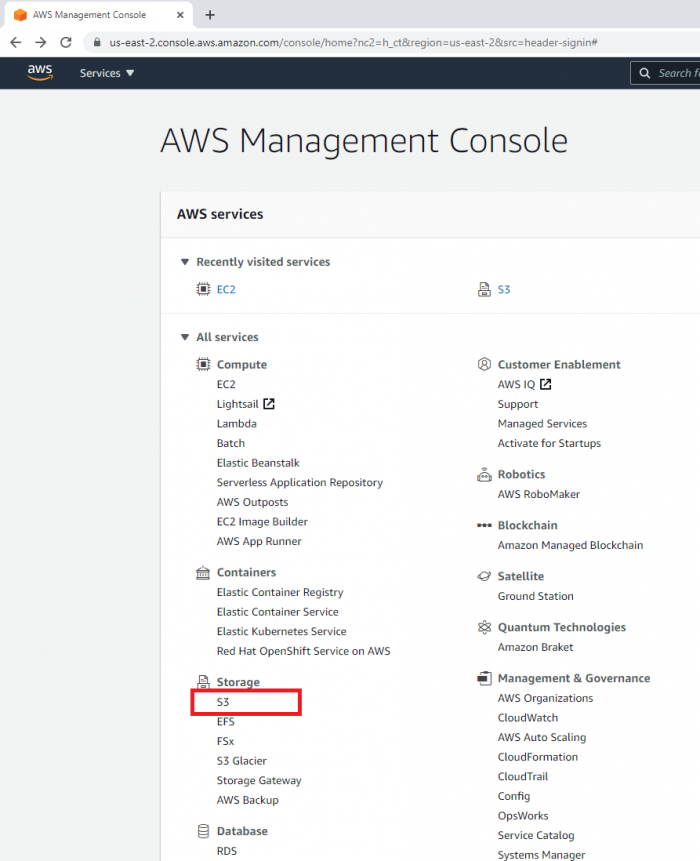Open AWS App Runner

tap(259, 541)
